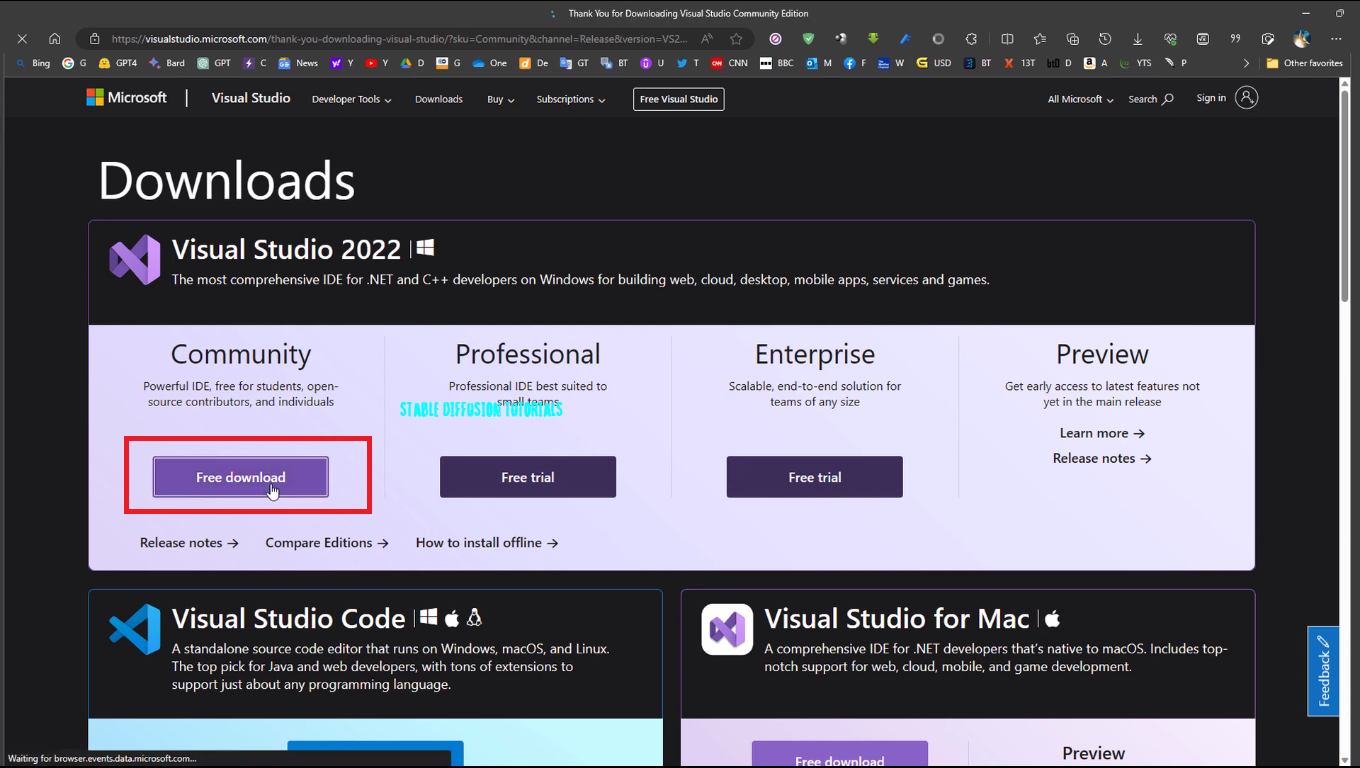Viewport: 1360px width, 768px height.
Task: View site information lock icon
Action: (x=95, y=39)
